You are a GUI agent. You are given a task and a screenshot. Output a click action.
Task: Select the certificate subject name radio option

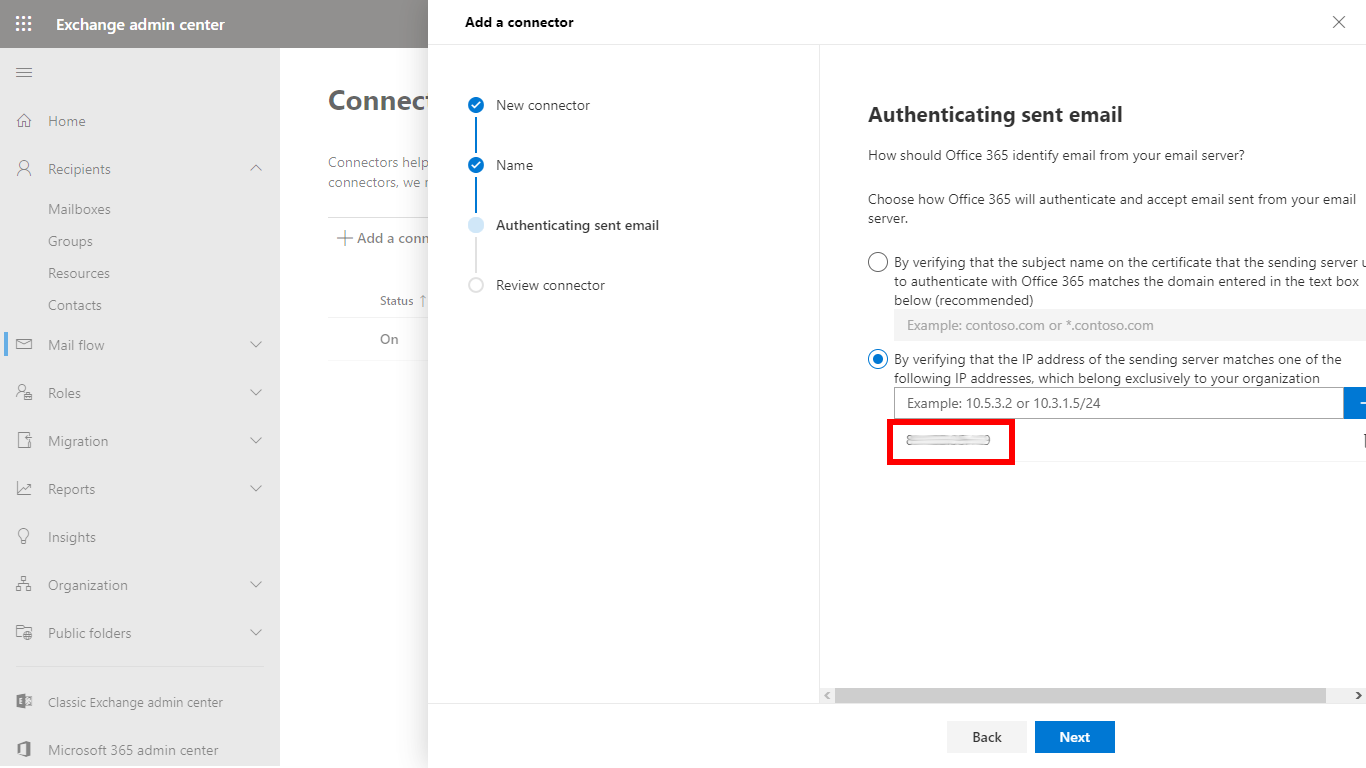[878, 263]
